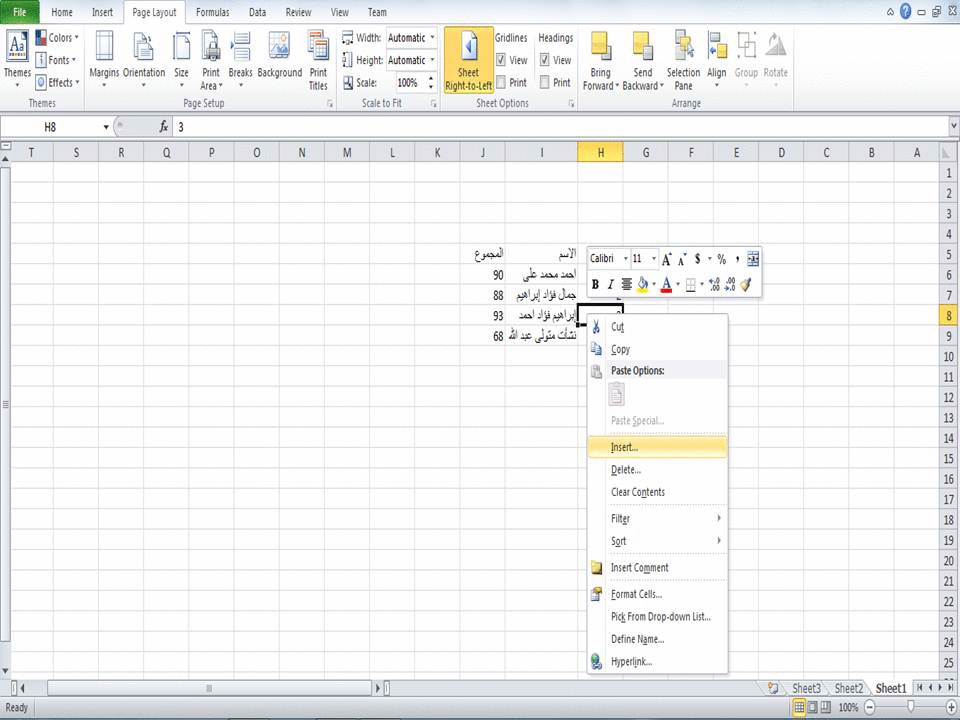
Task: Open the File tab
Action: (20, 12)
